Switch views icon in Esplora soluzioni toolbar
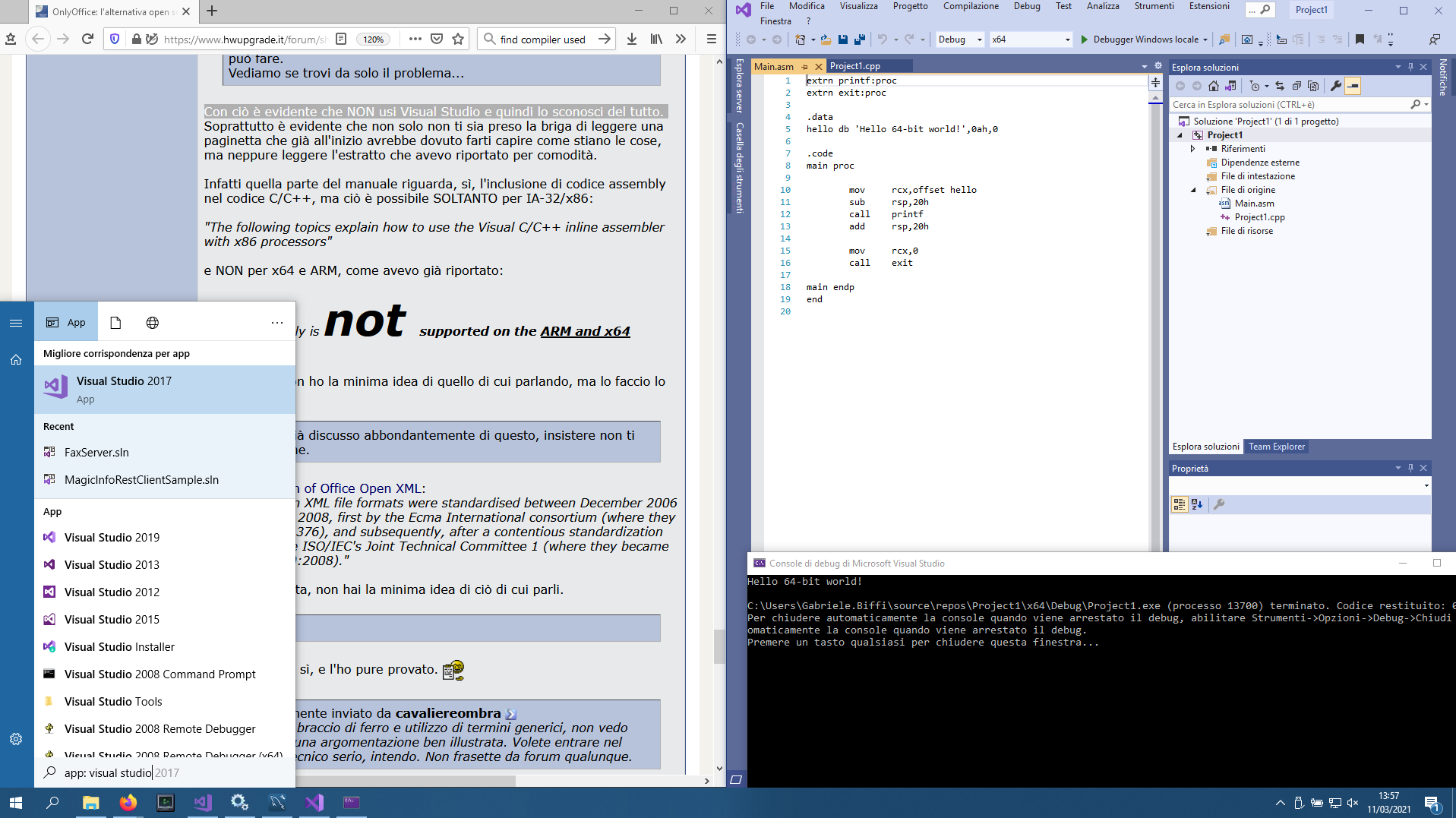This screenshot has height=818, width=1456. pos(1231,86)
